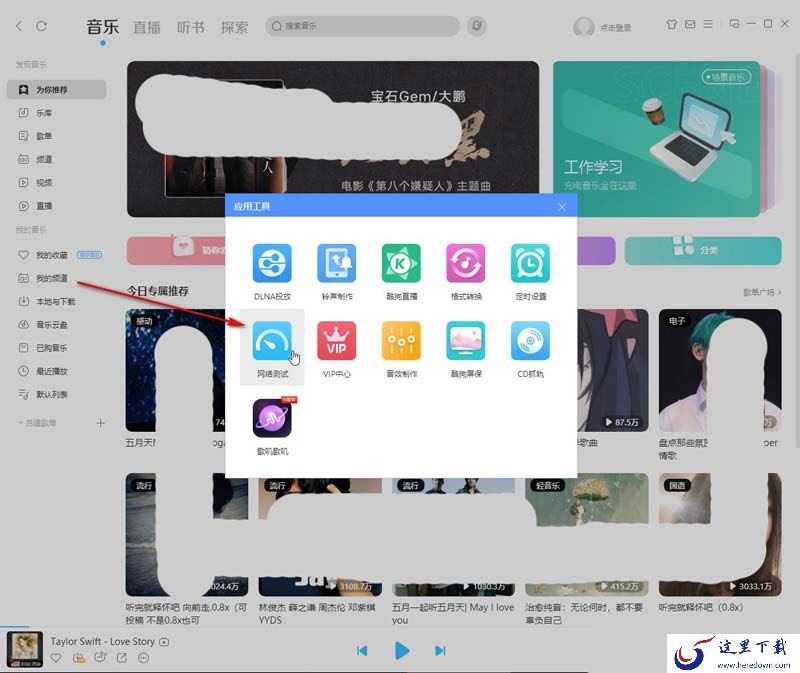Open the VIP中心 tool
The height and width of the screenshot is (673, 800).
pyautogui.click(x=336, y=350)
